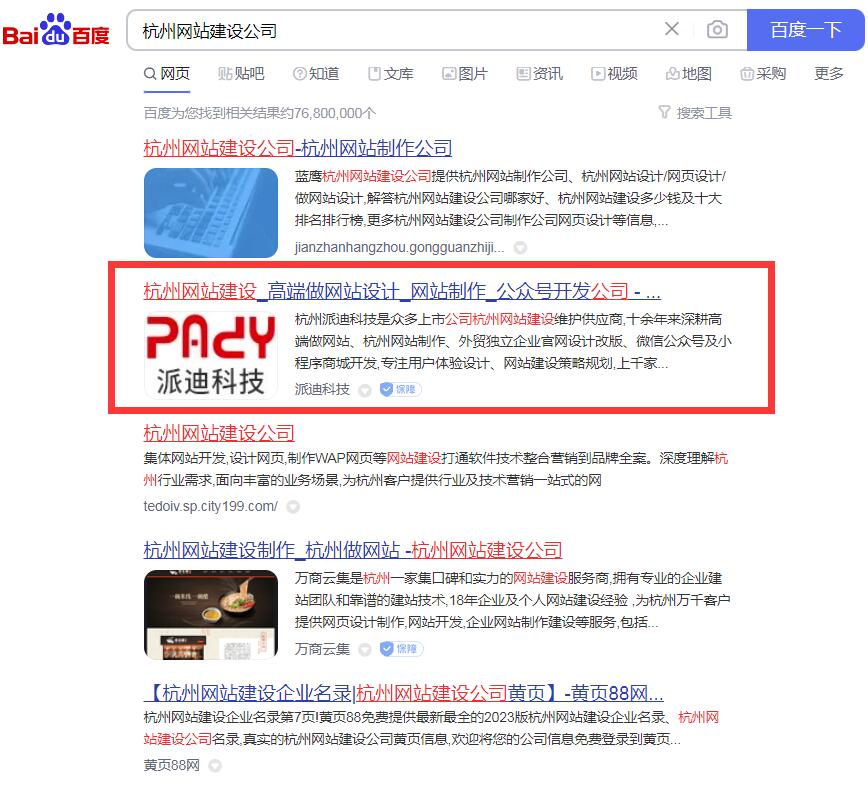This screenshot has height=792, width=868.
Task: Click the 保障 badge next to 万商云集
Action: 401,649
